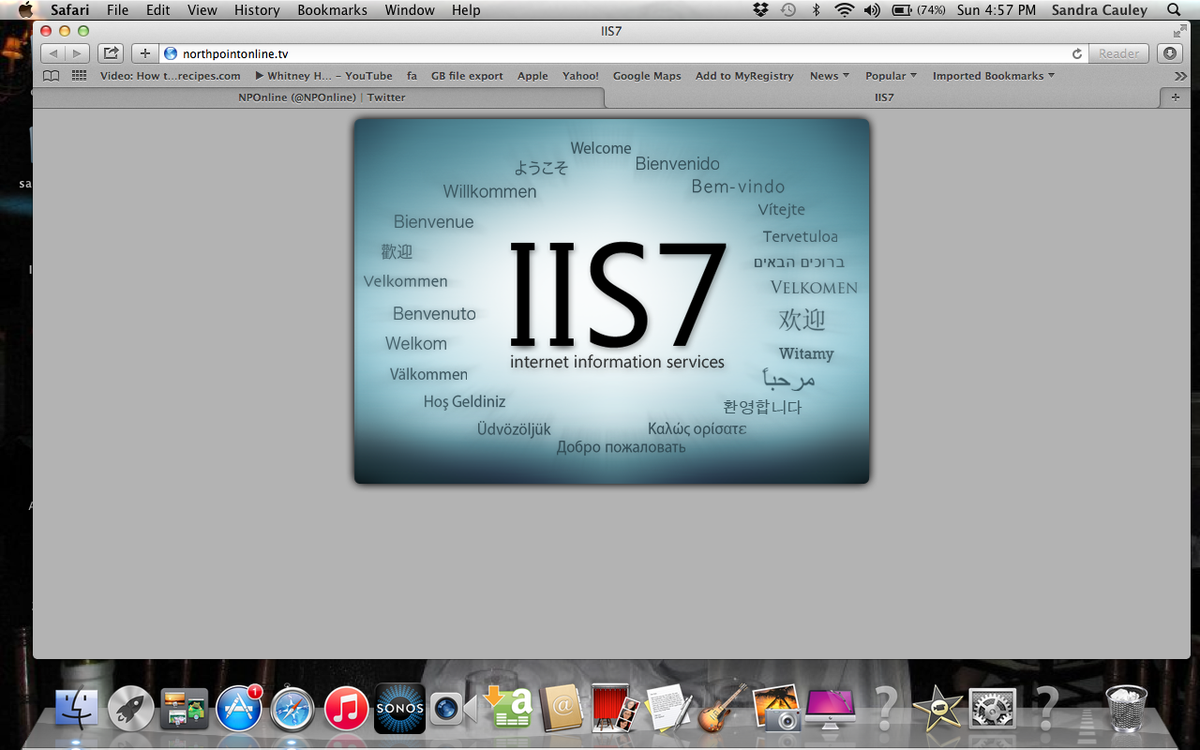Screen dimensions: 1200x750
Task: Click the IIS7 welcome image
Action: (612, 301)
